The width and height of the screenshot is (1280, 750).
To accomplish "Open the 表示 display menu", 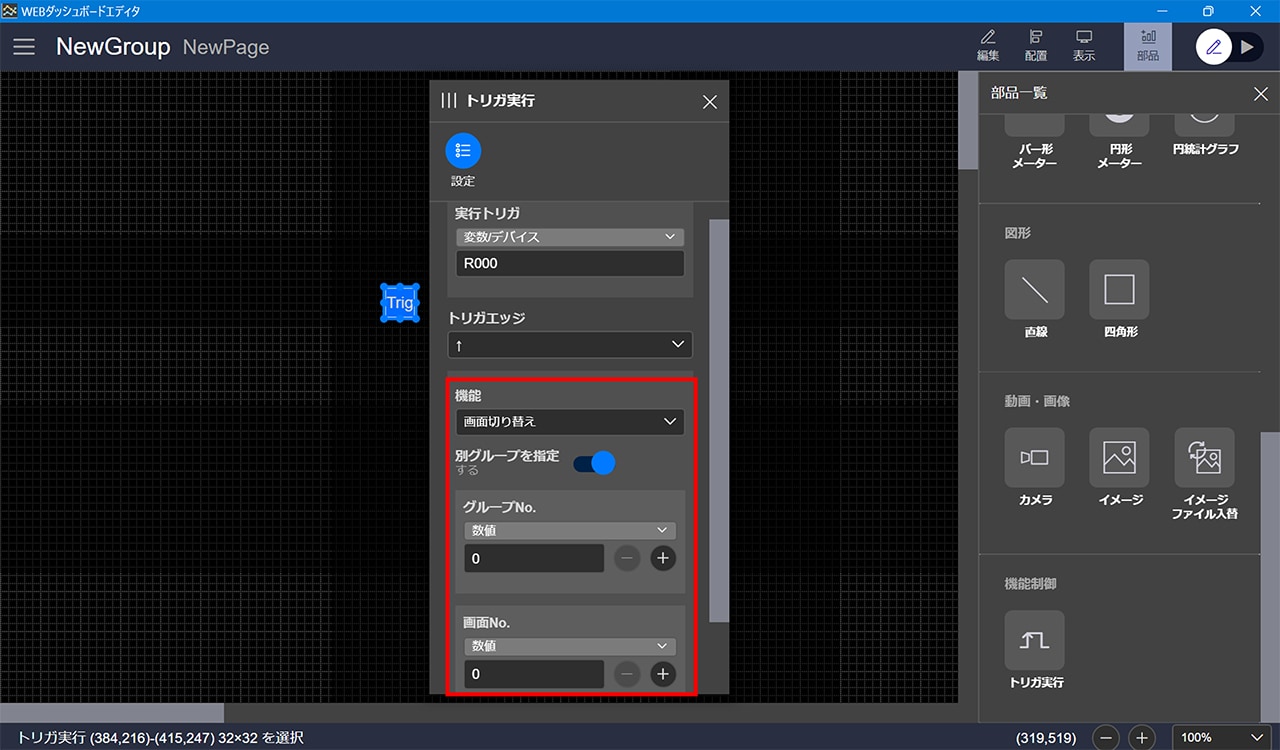I will point(1084,45).
